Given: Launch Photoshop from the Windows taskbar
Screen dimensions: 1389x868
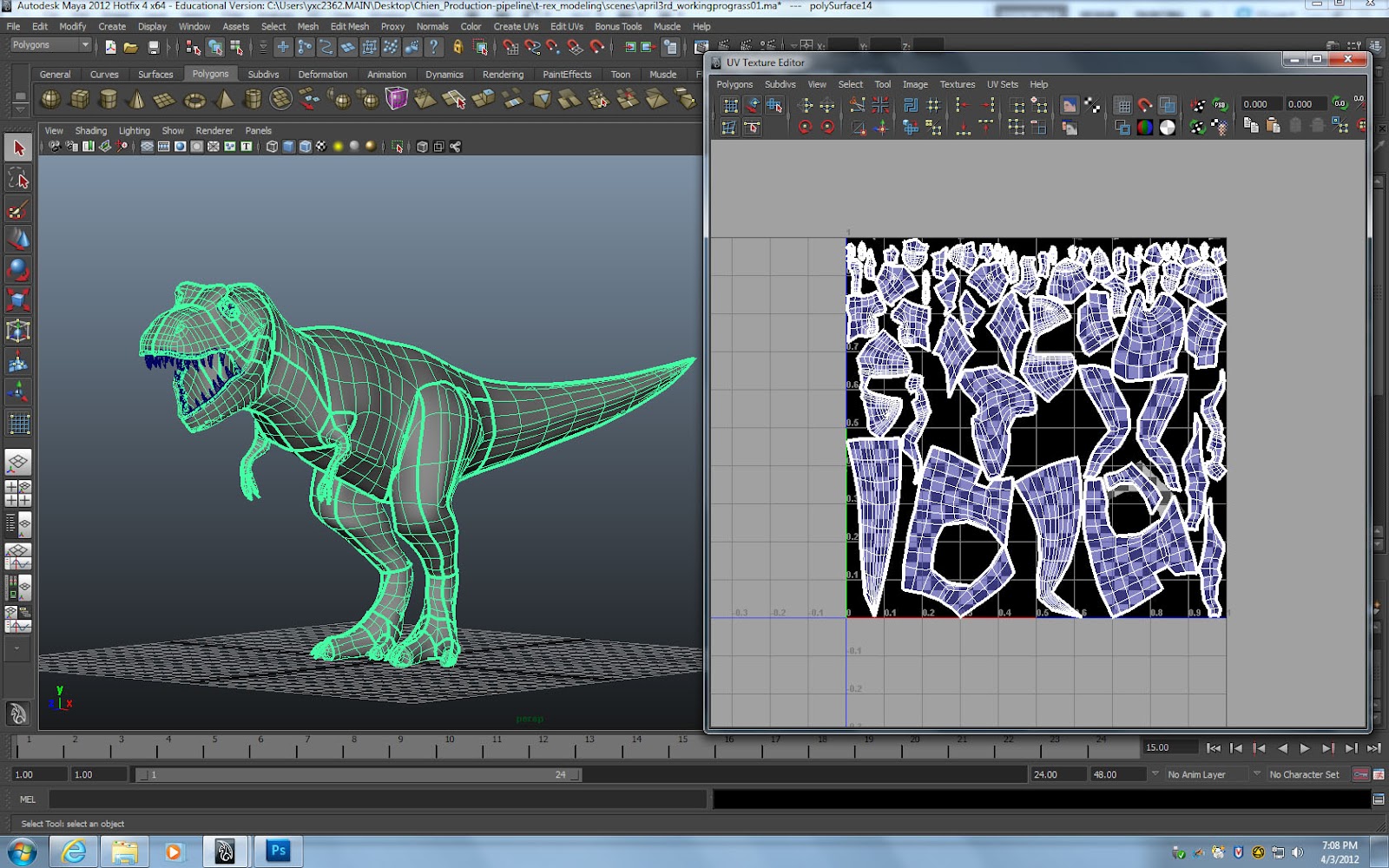Looking at the screenshot, I should [x=278, y=850].
